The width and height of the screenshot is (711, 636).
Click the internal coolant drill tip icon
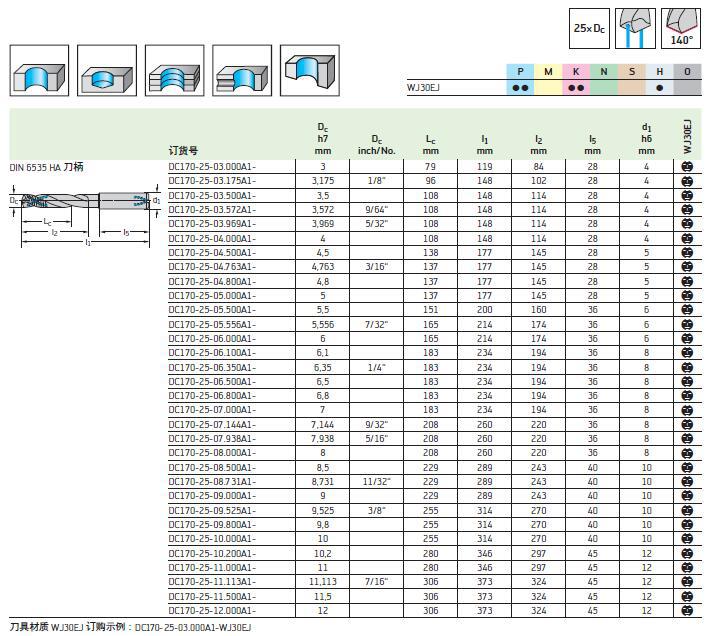635,28
